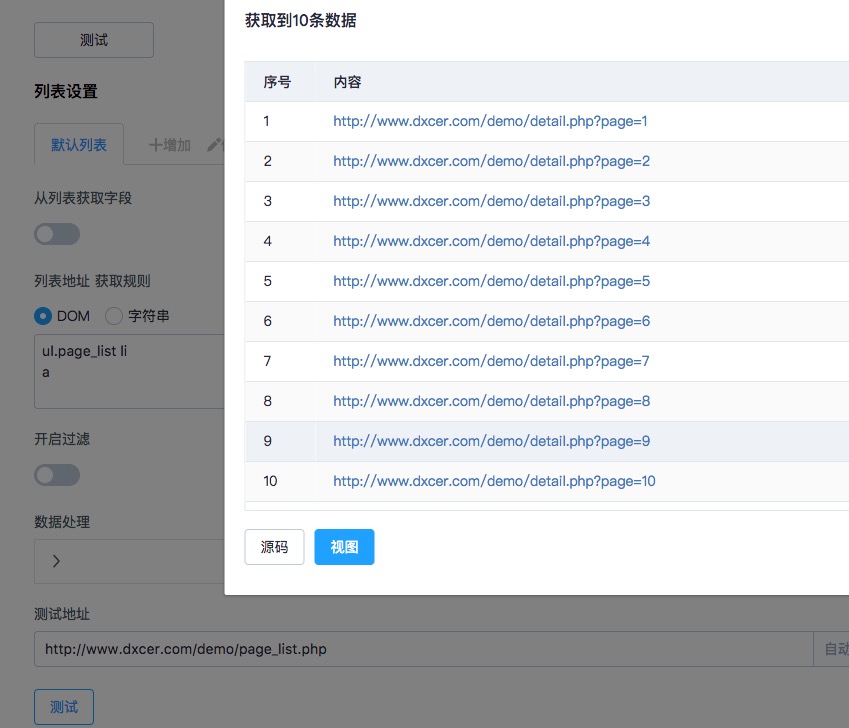The width and height of the screenshot is (849, 728).
Task: Open the detail.php?page=10 link
Action: click(494, 482)
